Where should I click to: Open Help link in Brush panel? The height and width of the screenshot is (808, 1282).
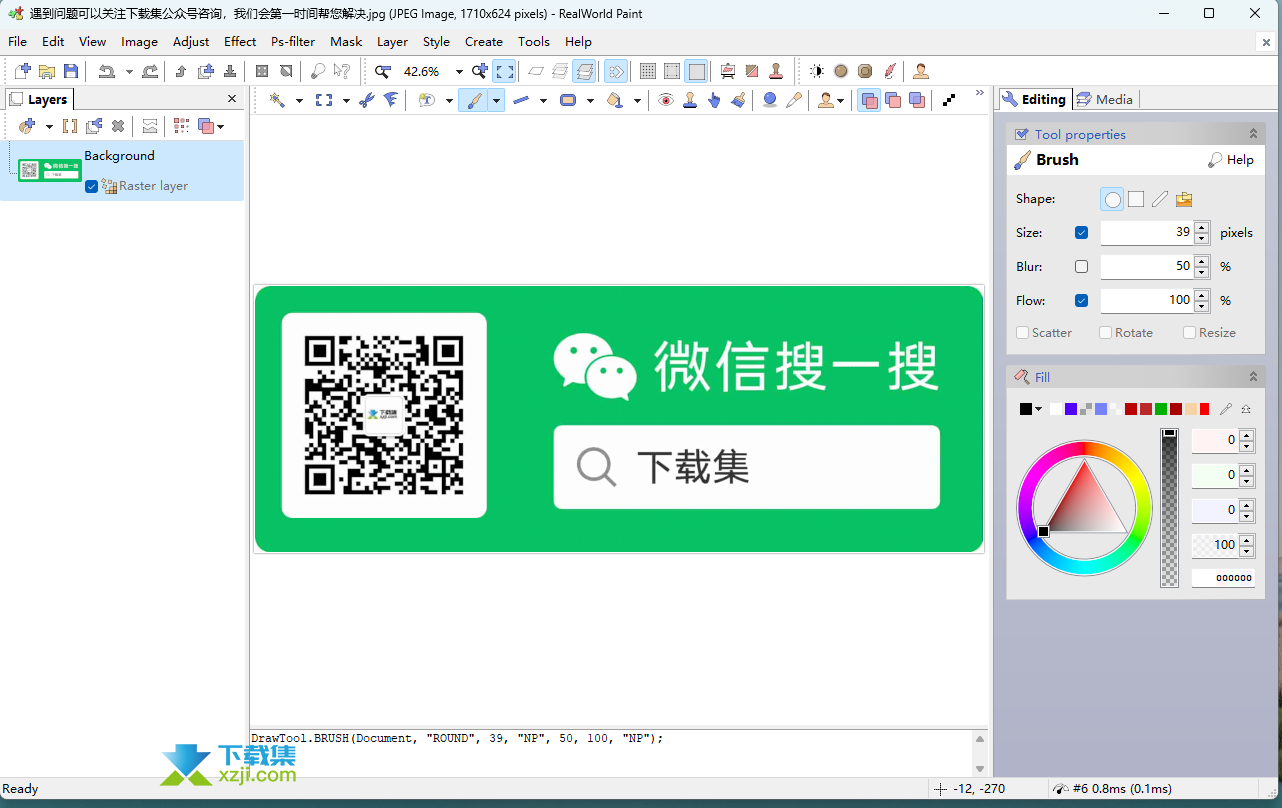[x=1231, y=160]
